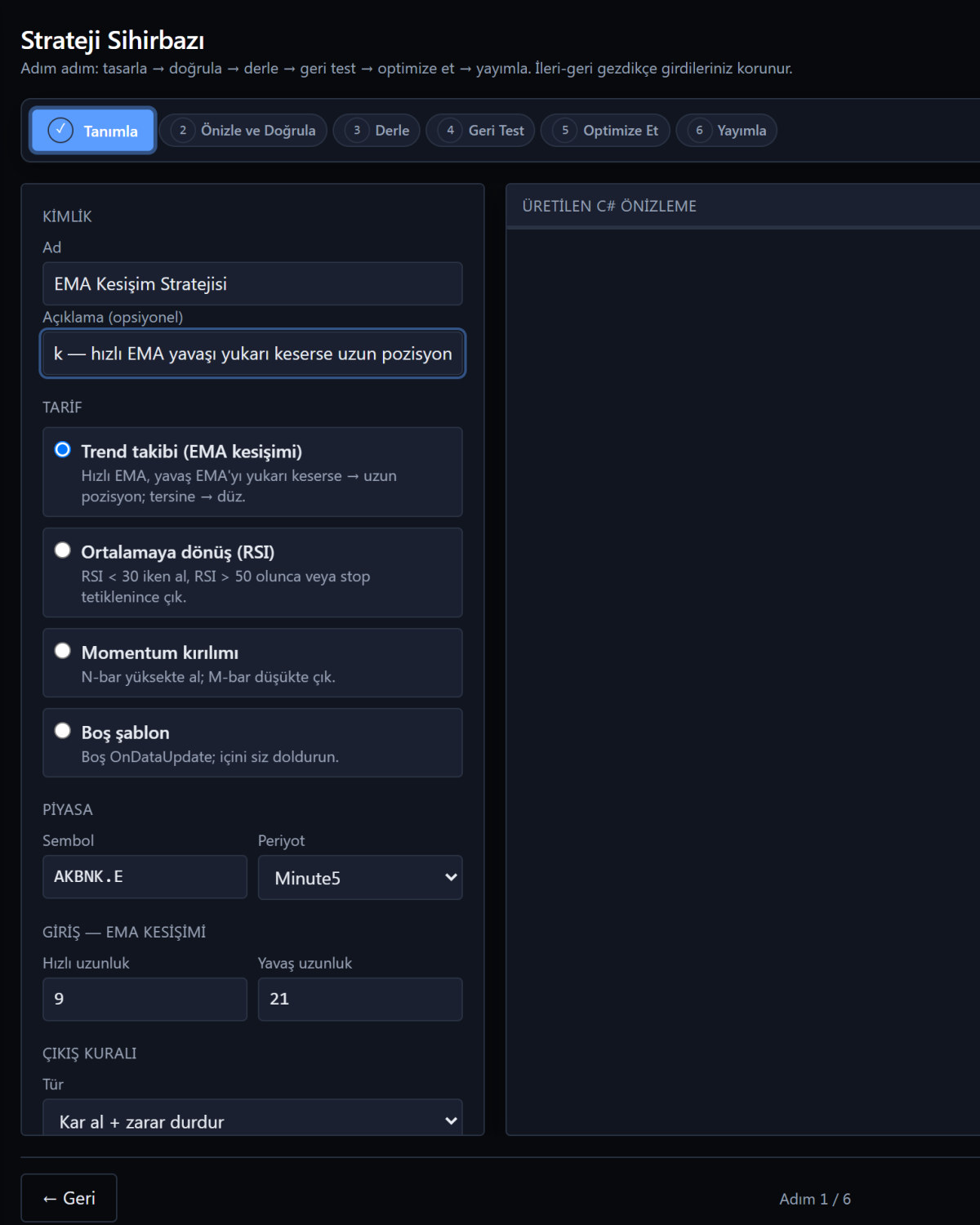Go to Önizle ve Doğrula step

243,131
